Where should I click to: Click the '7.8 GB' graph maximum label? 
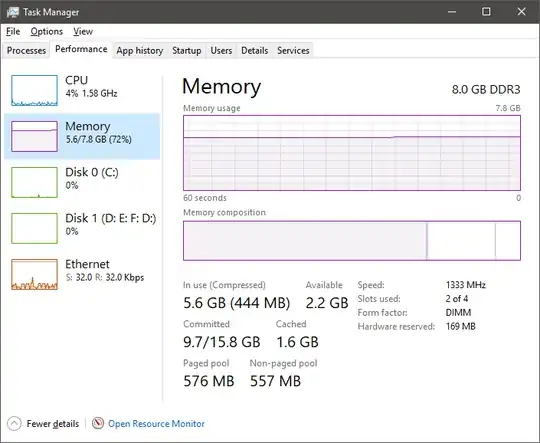(x=508, y=108)
